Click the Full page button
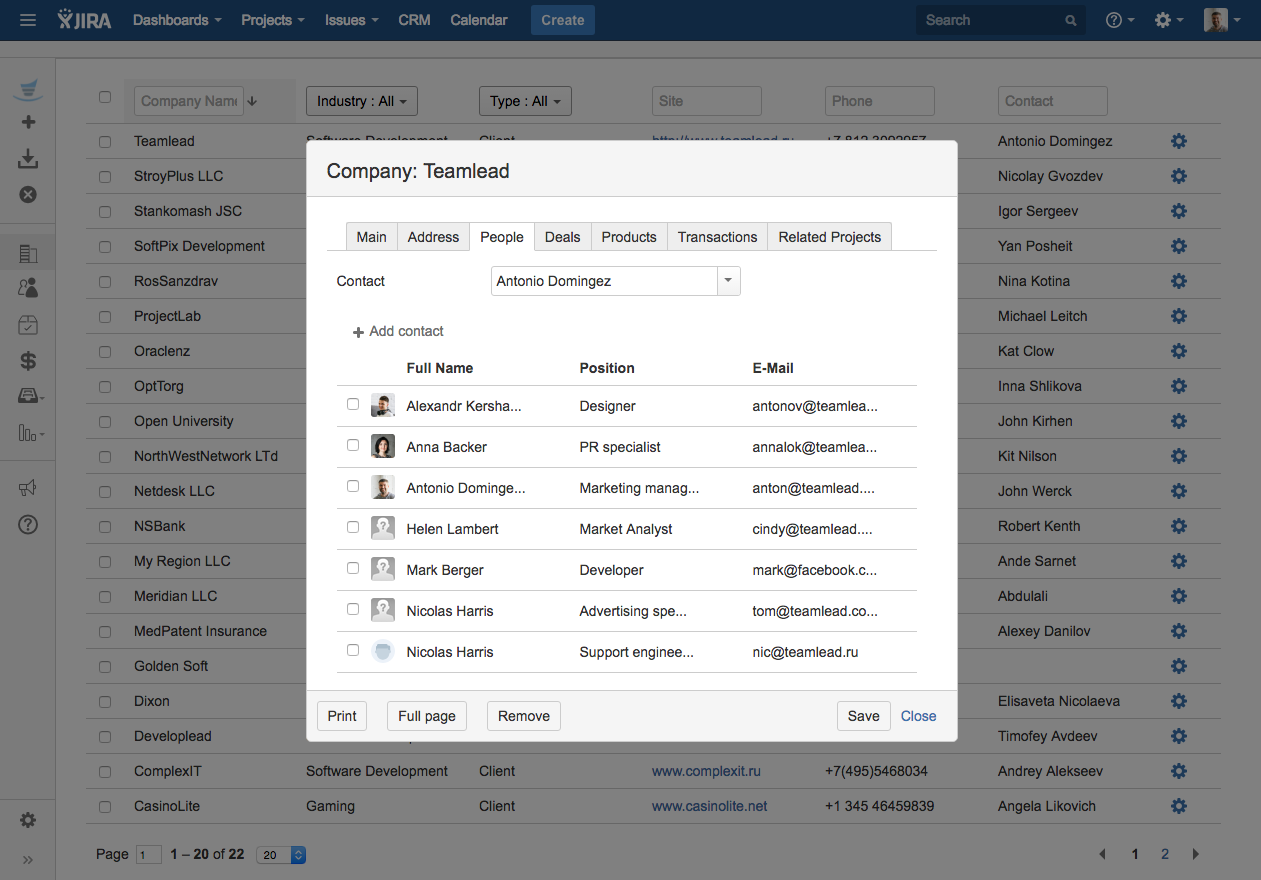The height and width of the screenshot is (880, 1261). [426, 716]
